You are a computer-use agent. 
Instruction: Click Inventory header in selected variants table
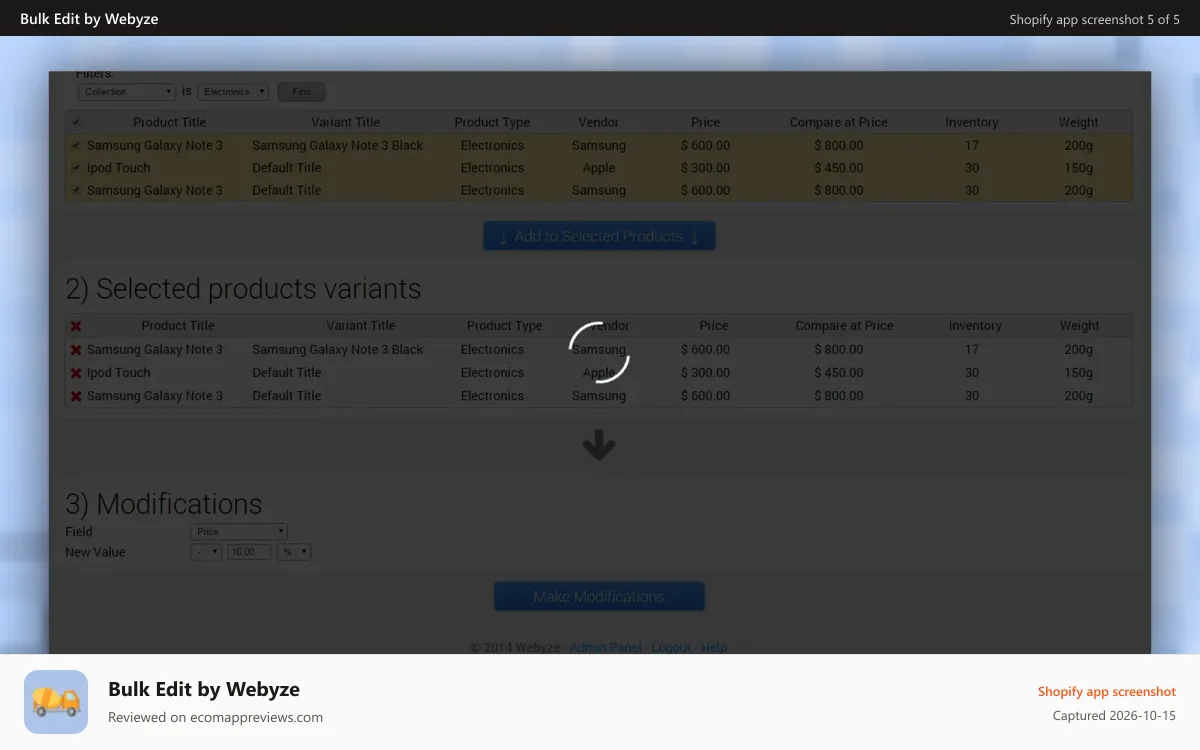(975, 326)
